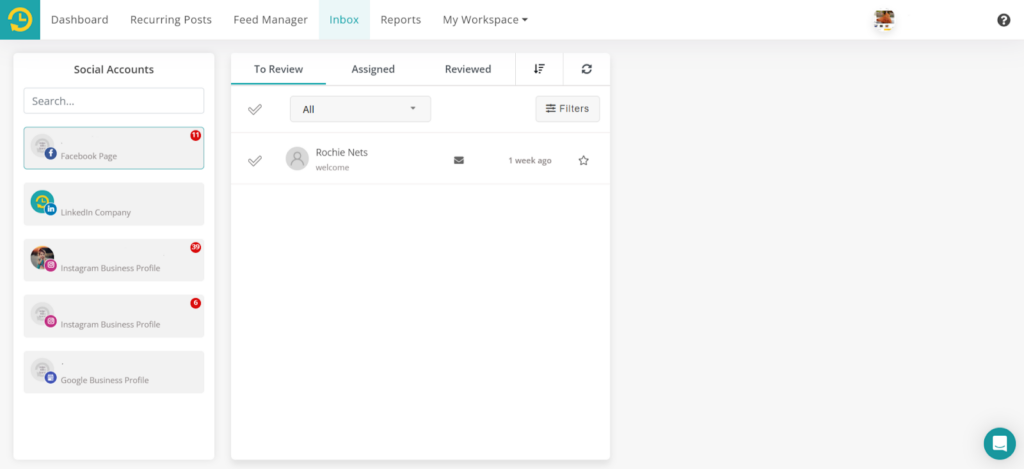Click 'Instagram Business Profile' label with 6 badge
This screenshot has height=469, width=1024.
(x=110, y=324)
